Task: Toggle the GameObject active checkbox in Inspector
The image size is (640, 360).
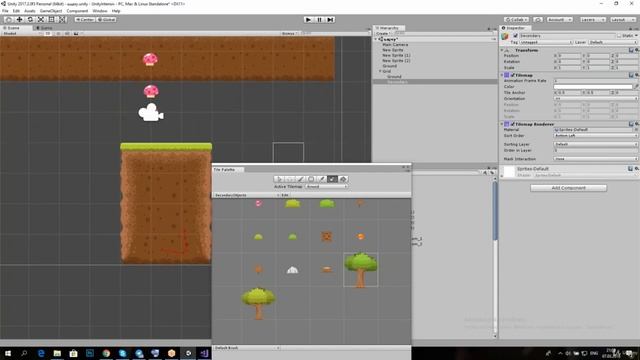Action: (x=515, y=36)
